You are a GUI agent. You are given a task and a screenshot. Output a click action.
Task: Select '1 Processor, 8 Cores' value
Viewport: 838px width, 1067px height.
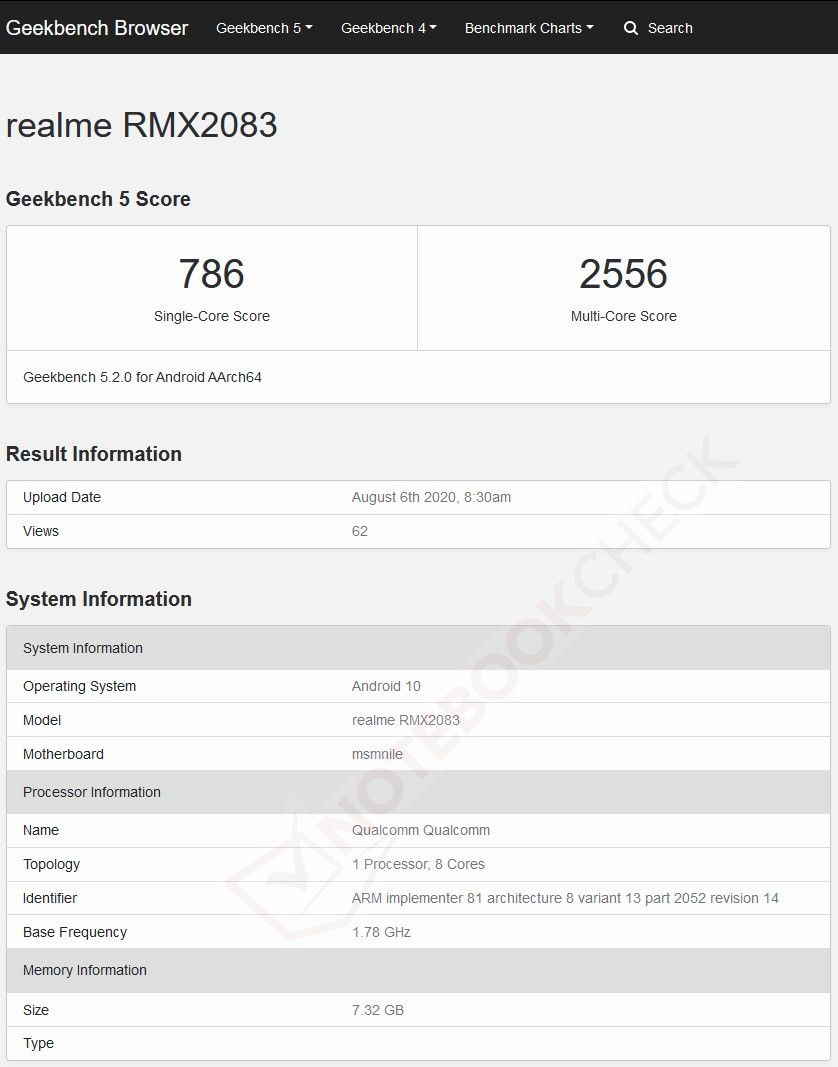pyautogui.click(x=418, y=864)
